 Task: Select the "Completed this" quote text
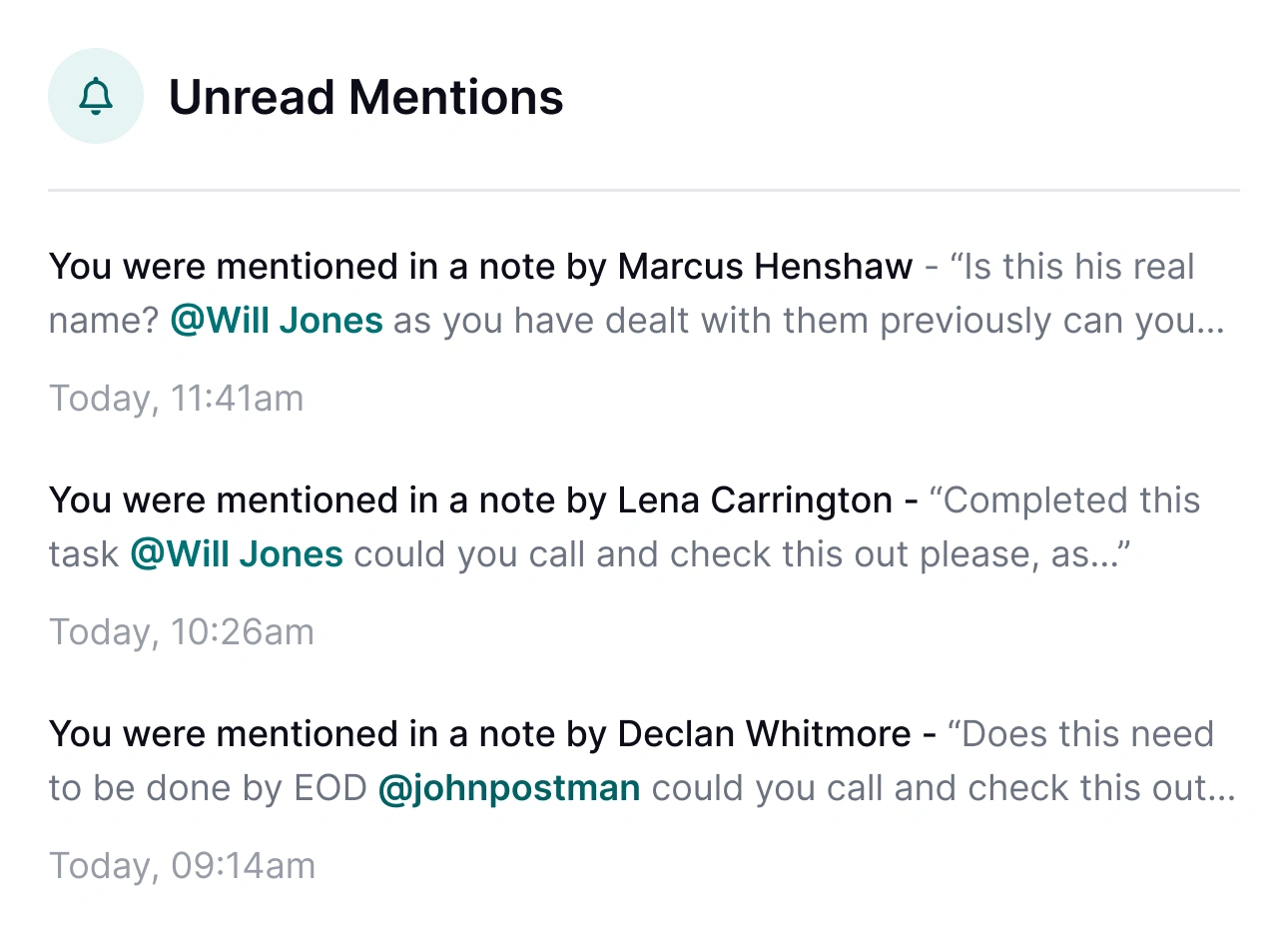pyautogui.click(x=1064, y=500)
